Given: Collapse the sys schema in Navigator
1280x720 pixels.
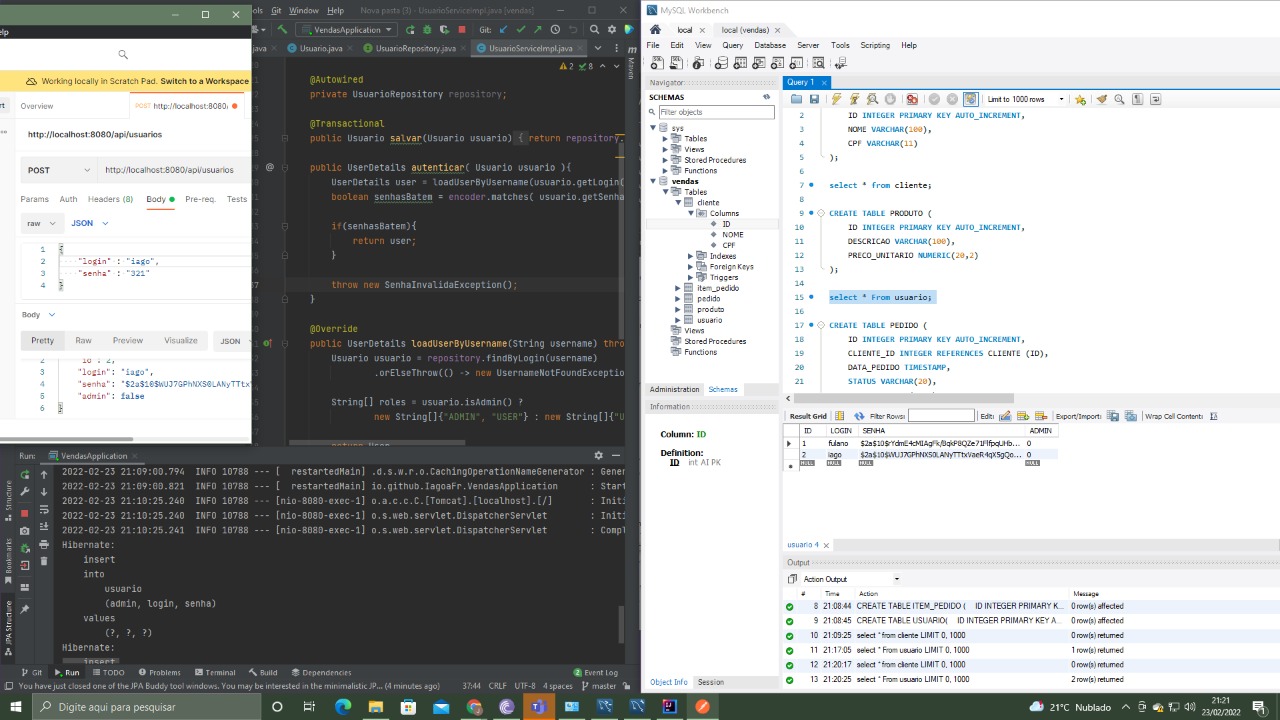Looking at the screenshot, I should 653,128.
